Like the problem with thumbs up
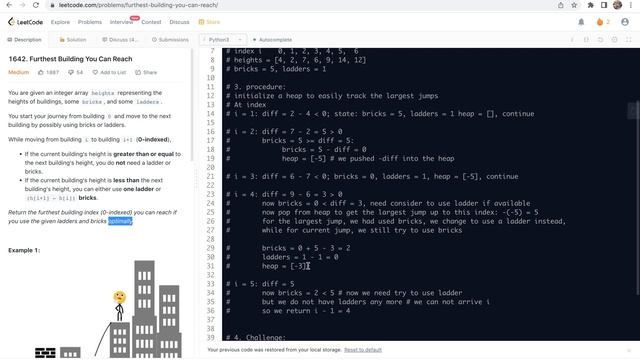640x360 pixels. coord(48,72)
